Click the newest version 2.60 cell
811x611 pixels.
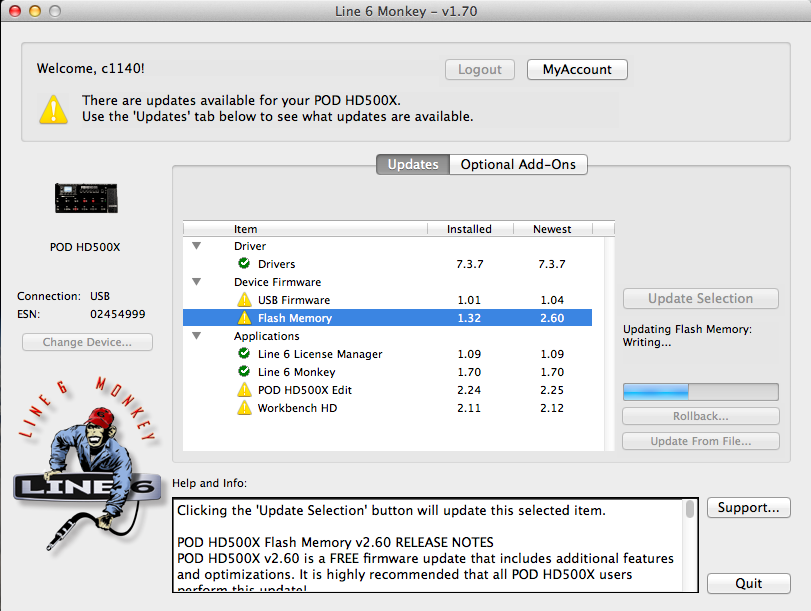[x=552, y=318]
